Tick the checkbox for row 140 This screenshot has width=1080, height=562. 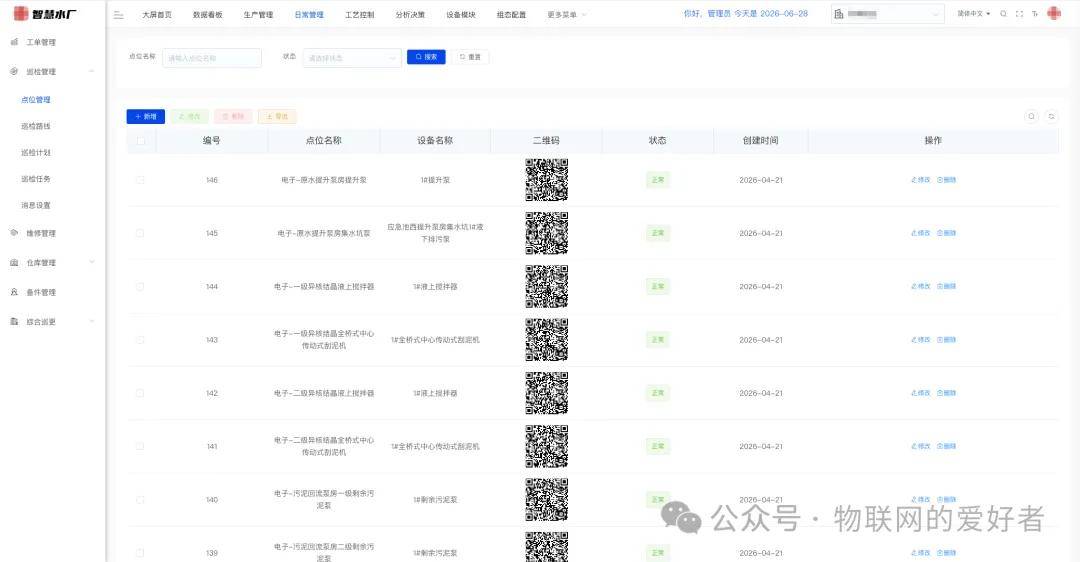140,500
